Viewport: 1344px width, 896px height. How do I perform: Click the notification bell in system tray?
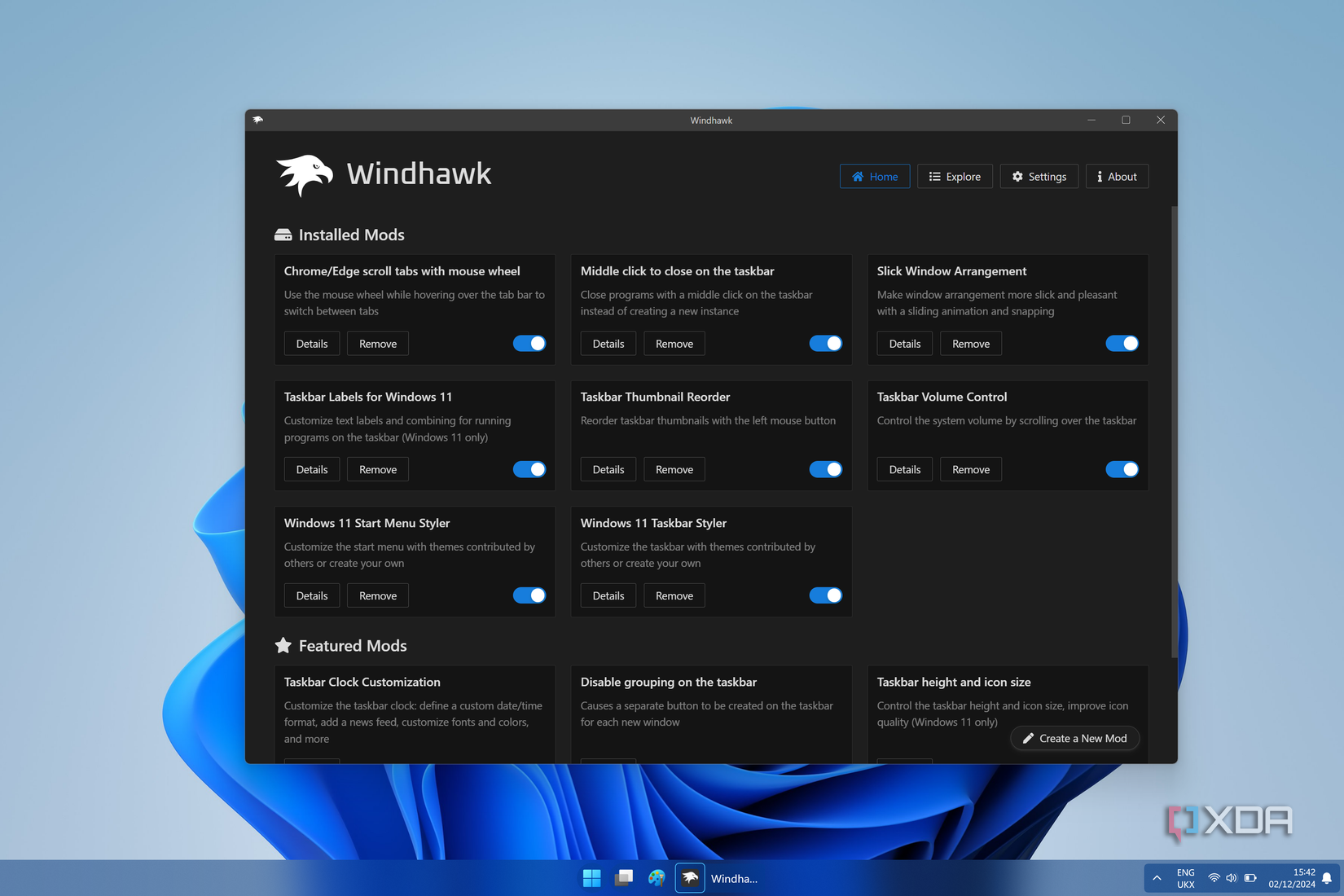tap(1324, 878)
